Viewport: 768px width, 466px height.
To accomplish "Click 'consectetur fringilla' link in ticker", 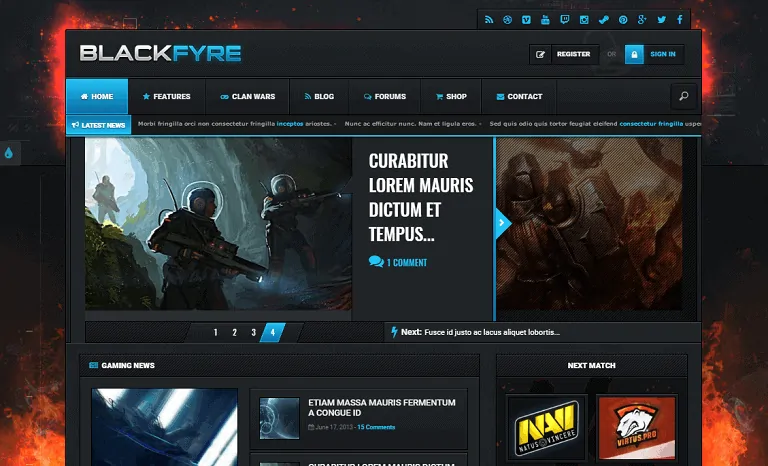I will pos(651,124).
